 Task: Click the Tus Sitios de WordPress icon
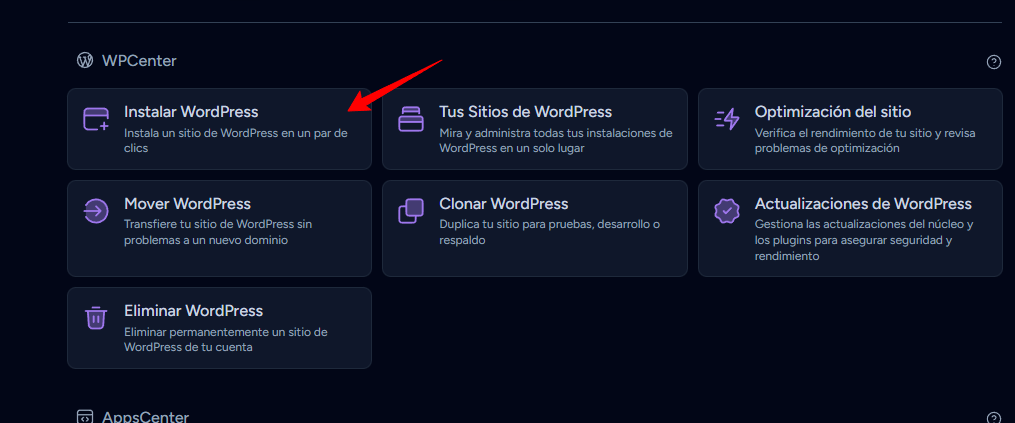coord(411,119)
